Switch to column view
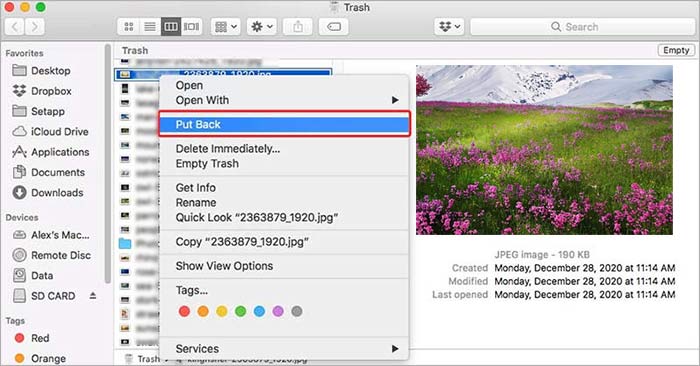700x366 pixels. pyautogui.click(x=171, y=27)
